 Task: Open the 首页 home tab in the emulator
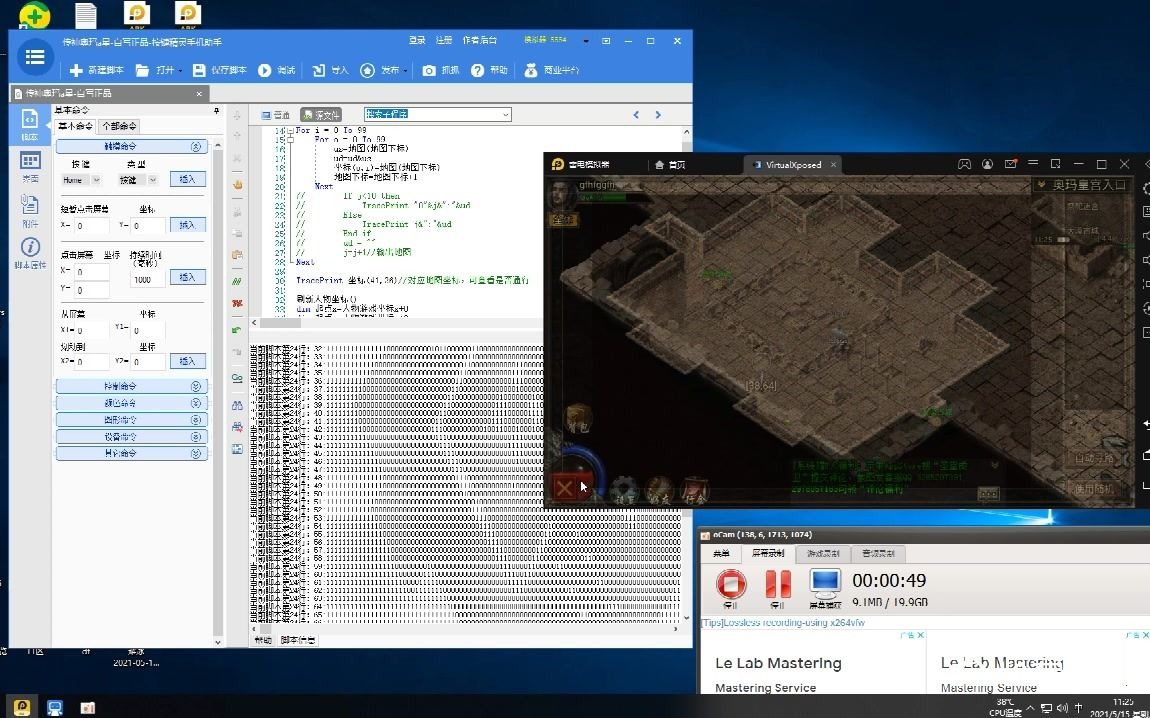click(670, 165)
